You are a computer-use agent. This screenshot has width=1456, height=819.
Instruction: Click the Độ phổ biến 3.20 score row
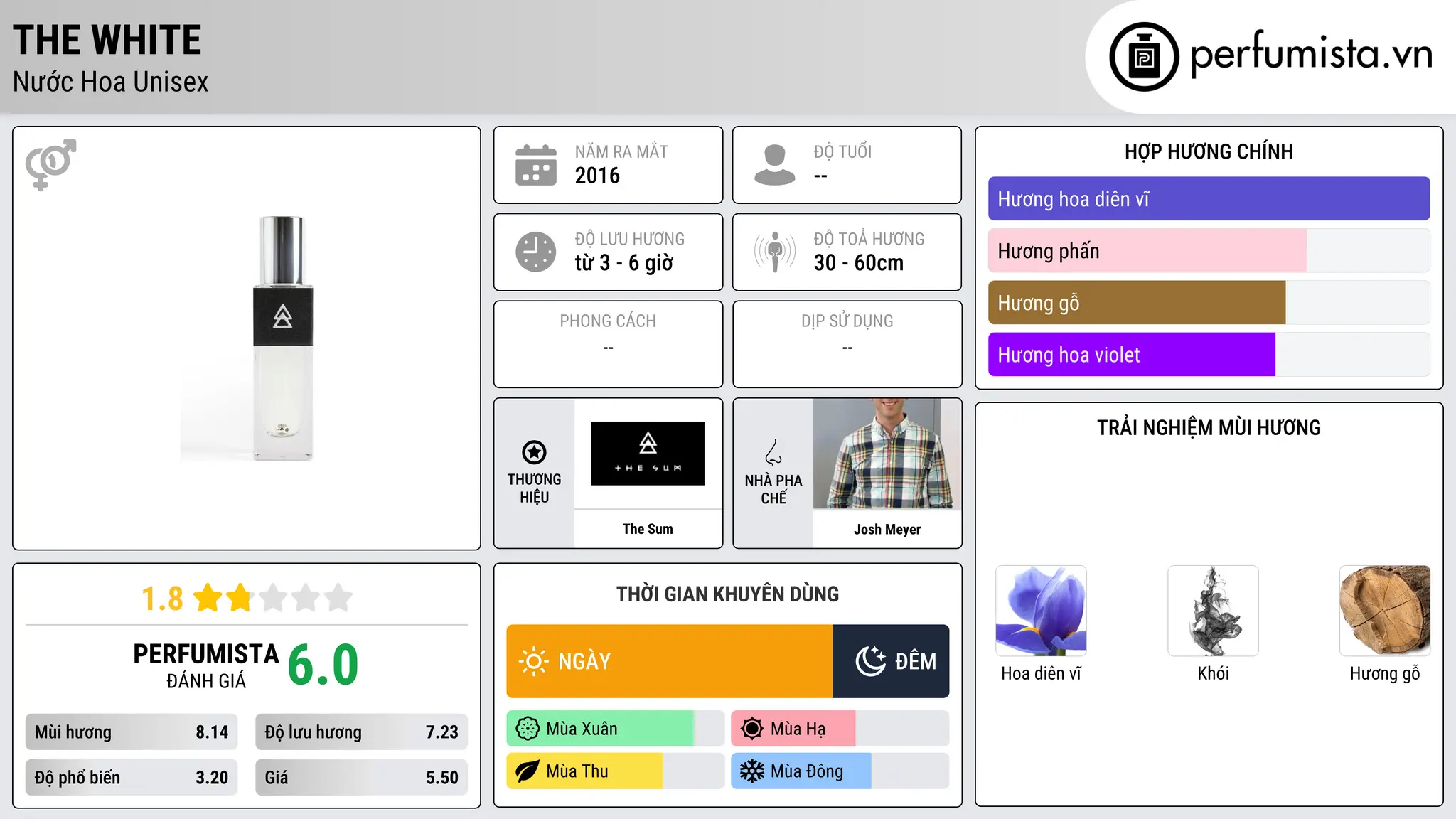tap(132, 777)
